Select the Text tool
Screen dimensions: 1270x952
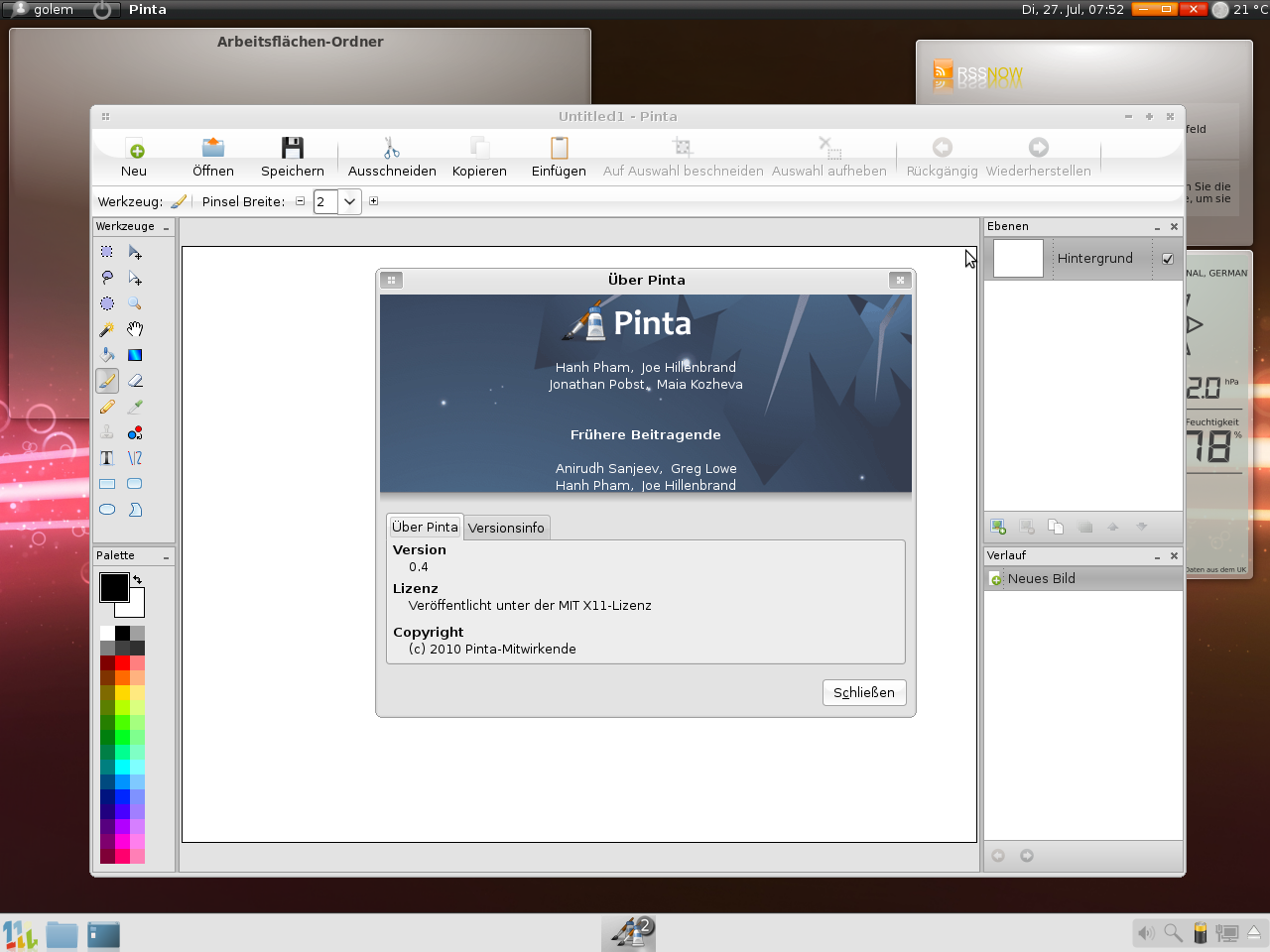107,458
